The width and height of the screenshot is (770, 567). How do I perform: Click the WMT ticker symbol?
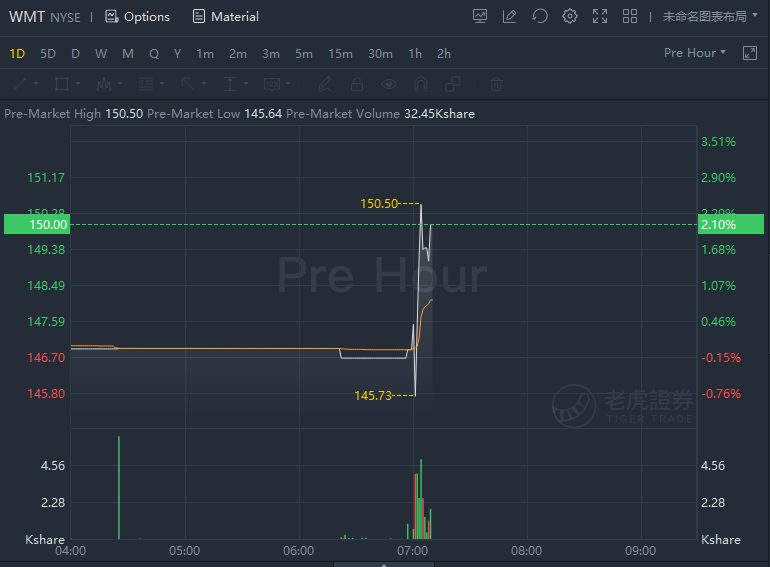click(27, 17)
